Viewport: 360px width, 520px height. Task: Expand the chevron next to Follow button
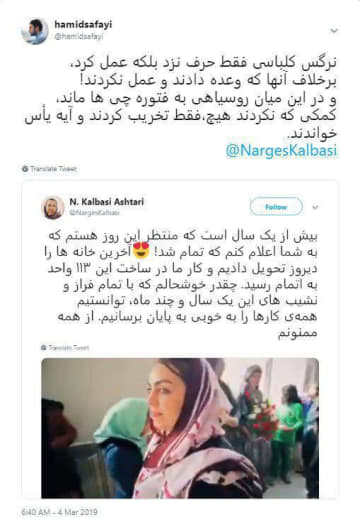315,207
